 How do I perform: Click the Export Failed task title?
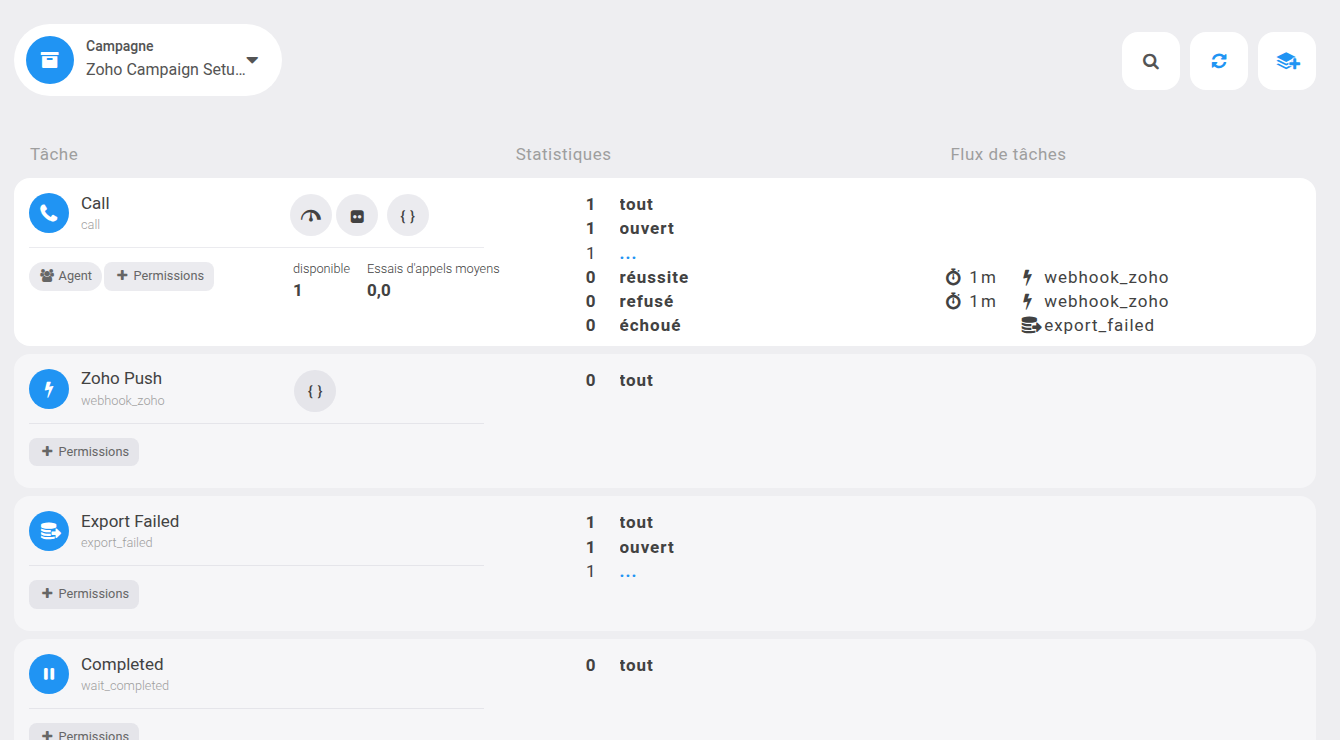130,521
